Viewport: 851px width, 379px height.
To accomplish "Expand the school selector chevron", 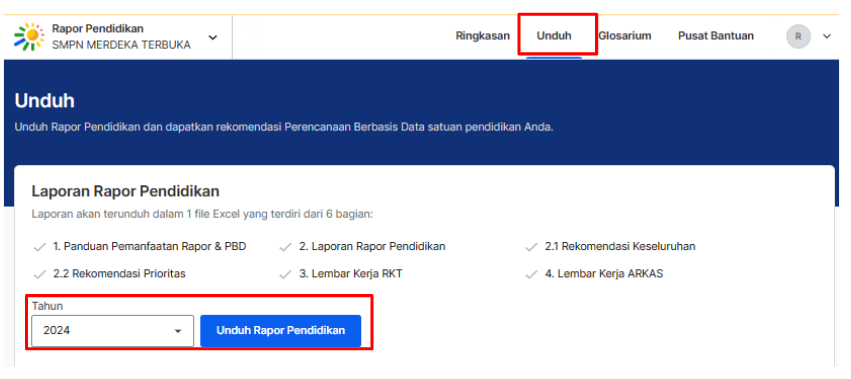I will pyautogui.click(x=213, y=37).
